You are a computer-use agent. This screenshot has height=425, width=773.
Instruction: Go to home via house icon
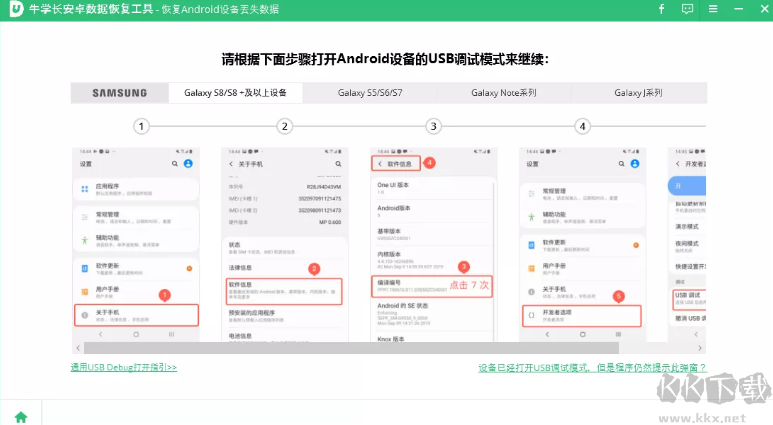[x=21, y=417]
